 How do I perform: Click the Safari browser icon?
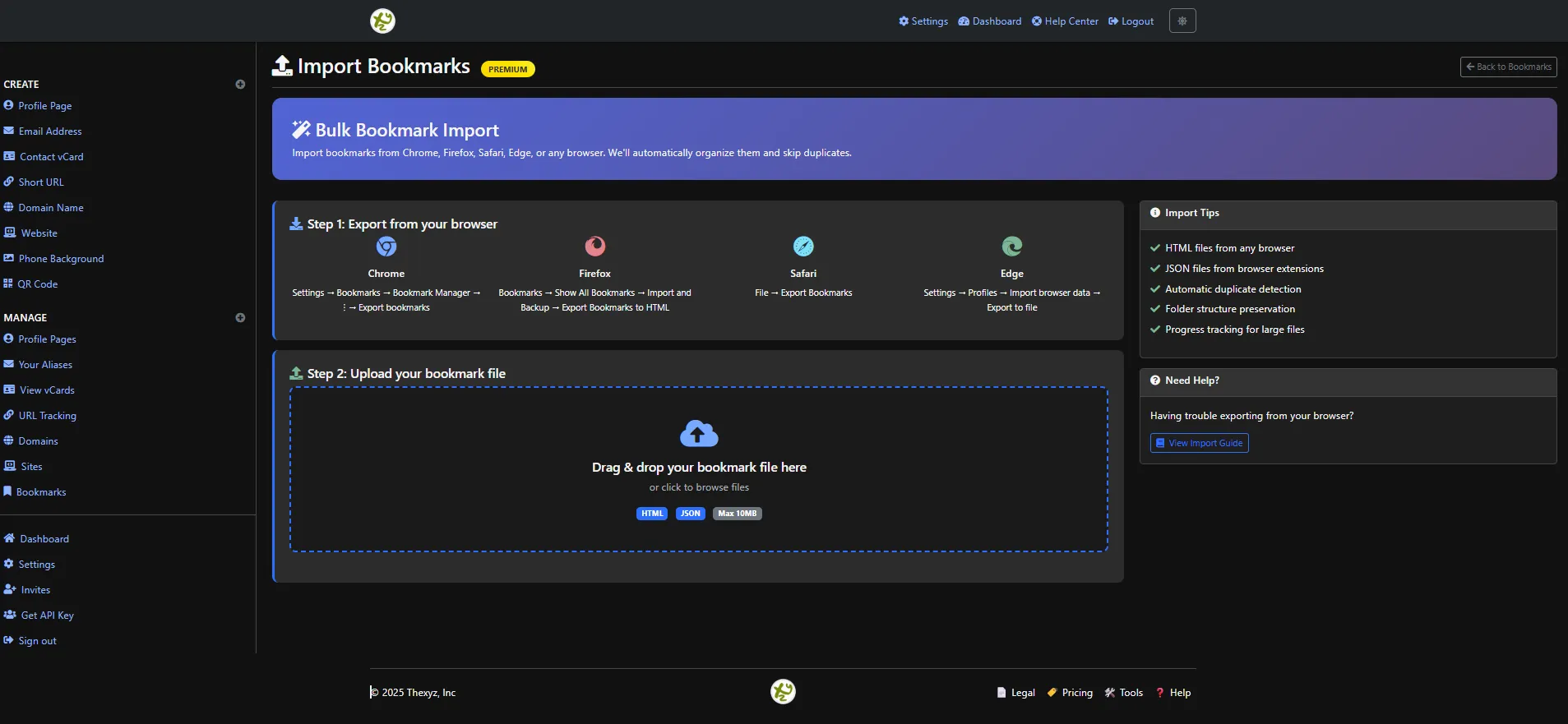(803, 247)
